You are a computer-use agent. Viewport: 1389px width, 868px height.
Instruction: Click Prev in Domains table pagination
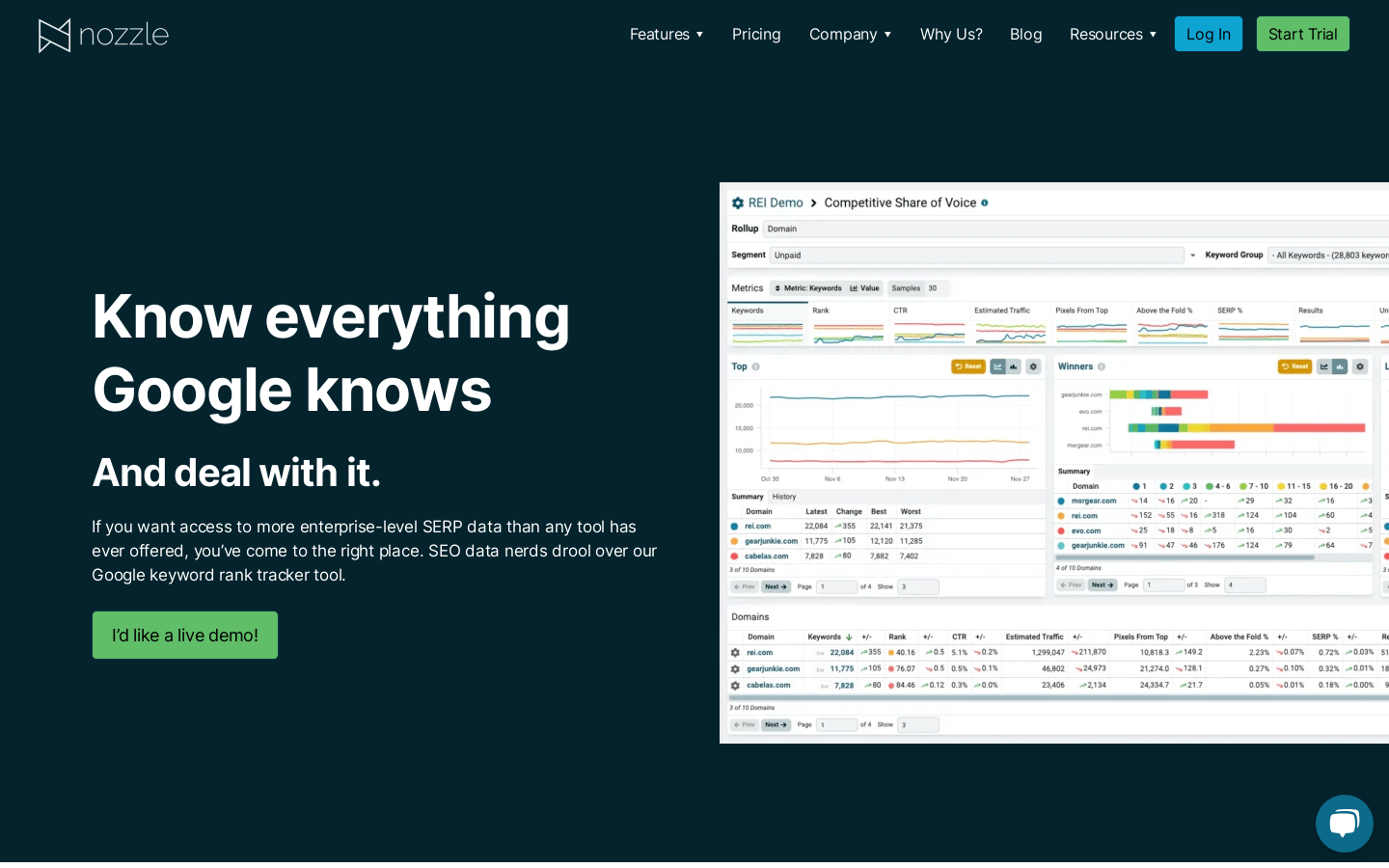(744, 725)
